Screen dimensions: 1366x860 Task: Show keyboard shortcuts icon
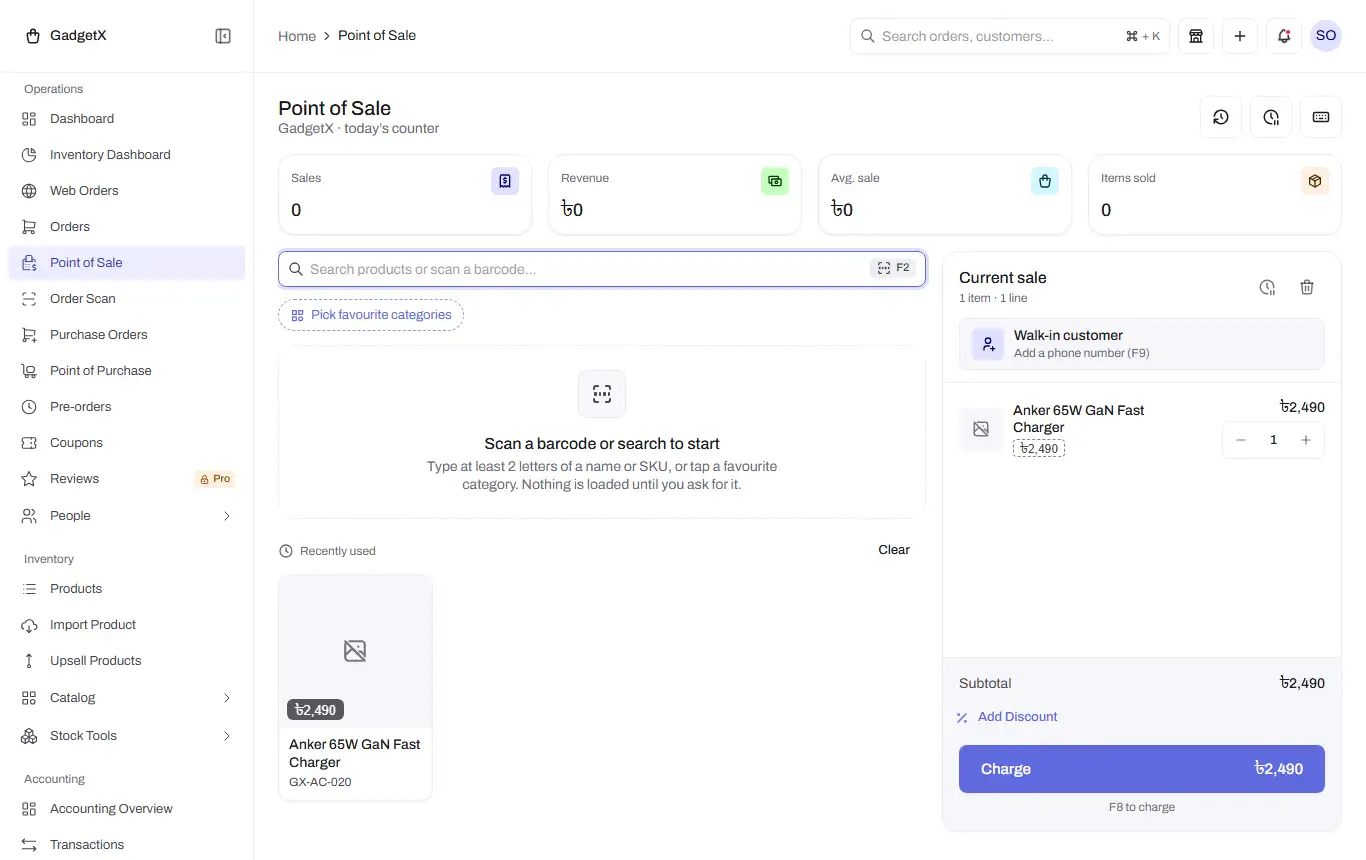pos(1321,117)
